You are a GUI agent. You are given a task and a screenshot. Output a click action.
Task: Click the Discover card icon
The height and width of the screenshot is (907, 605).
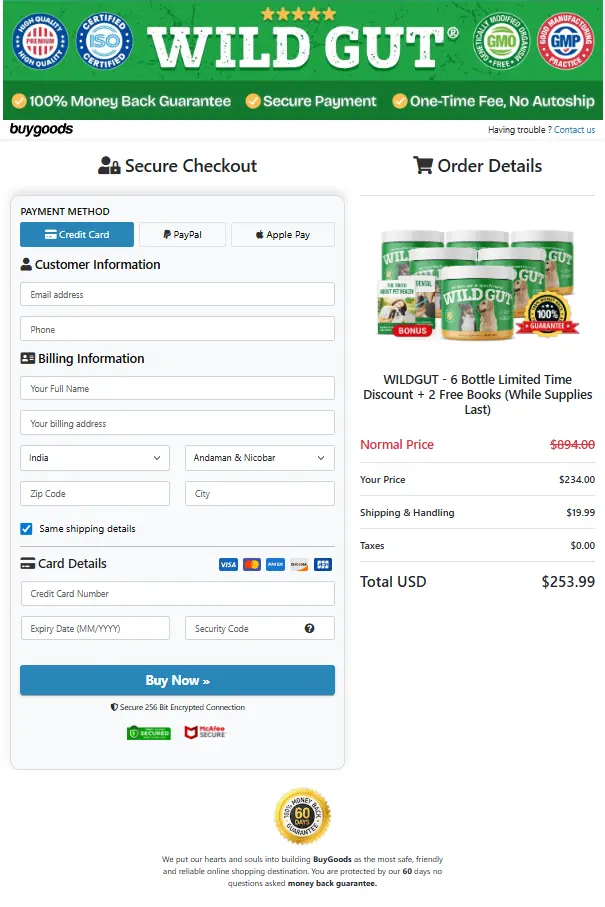pos(299,565)
